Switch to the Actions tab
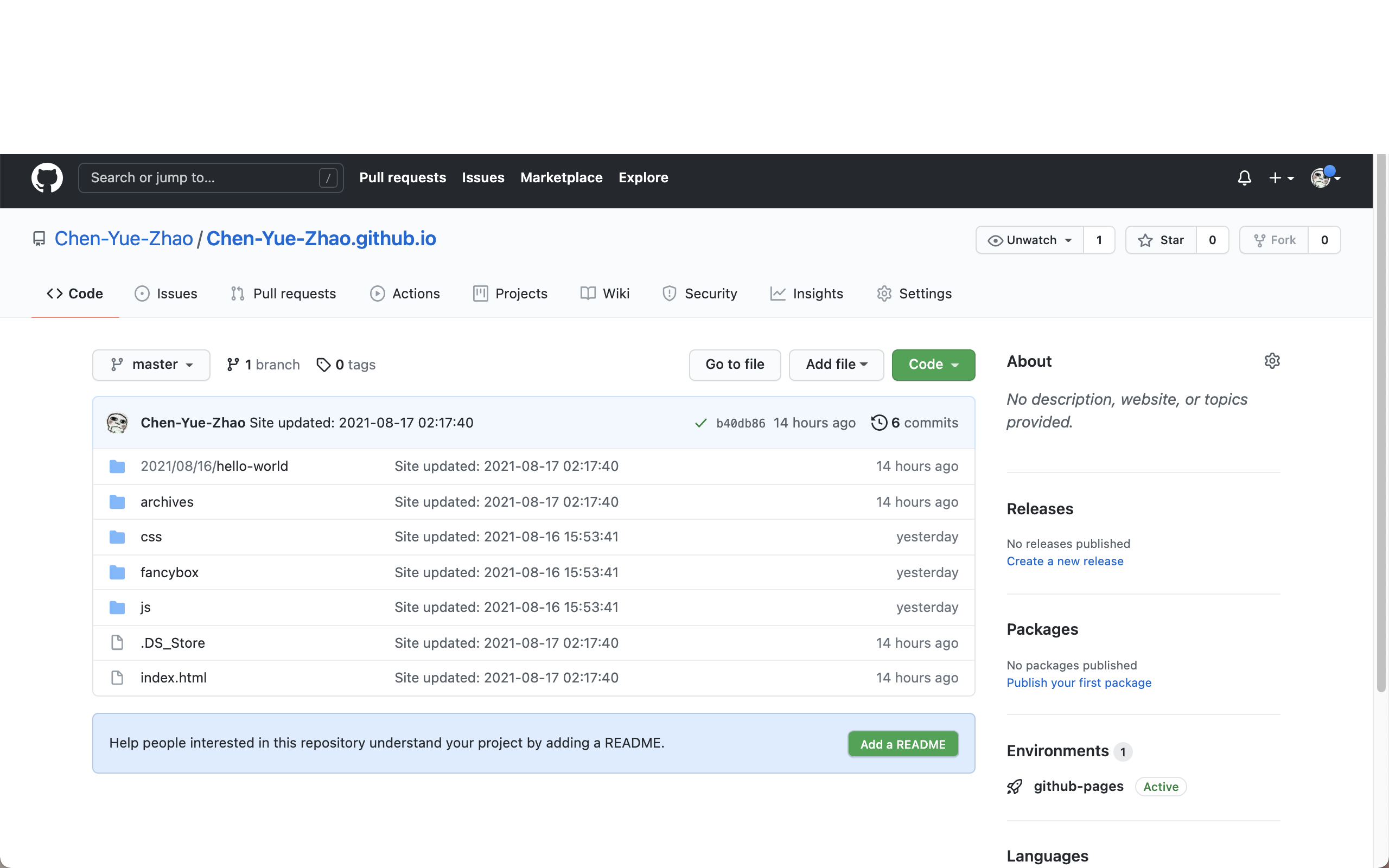The width and height of the screenshot is (1389, 868). (405, 293)
